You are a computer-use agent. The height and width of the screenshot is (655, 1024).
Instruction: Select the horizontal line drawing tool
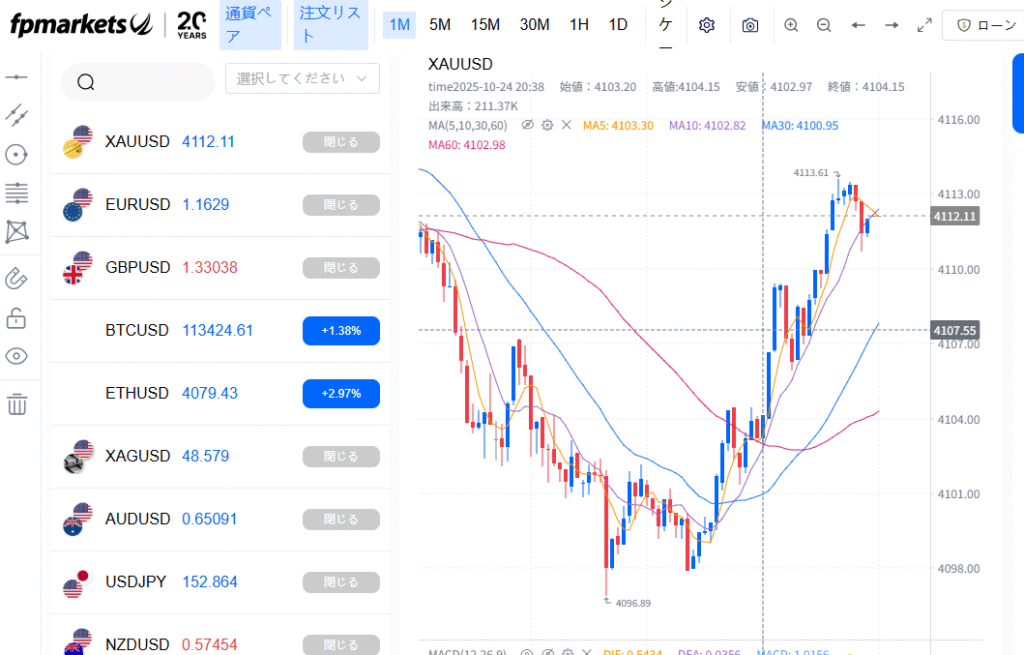(x=16, y=77)
